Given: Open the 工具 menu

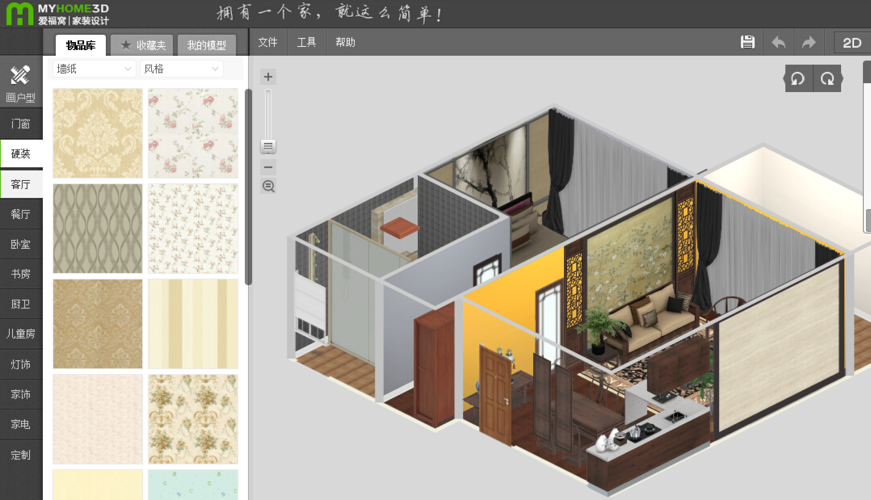Looking at the screenshot, I should (x=307, y=43).
